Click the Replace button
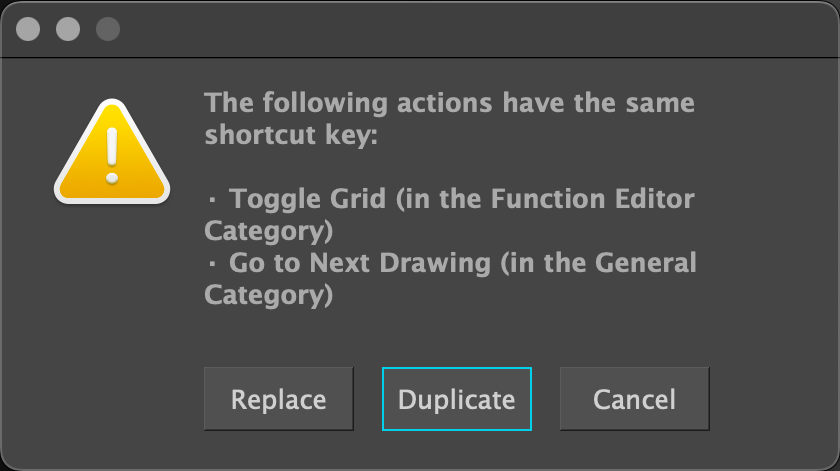This screenshot has width=840, height=471. click(279, 399)
